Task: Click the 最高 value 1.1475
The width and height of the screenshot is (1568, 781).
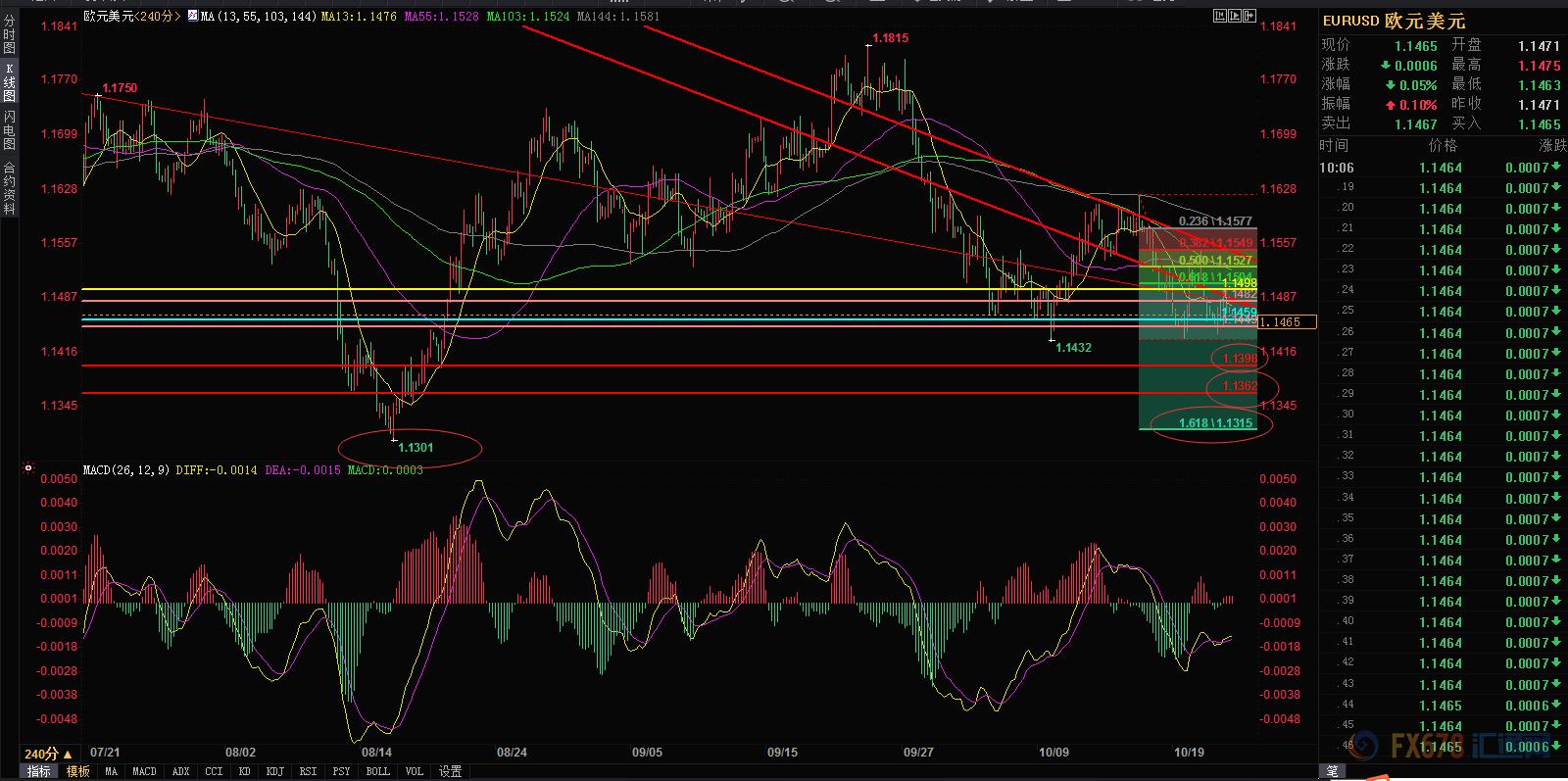Action: (1539, 66)
